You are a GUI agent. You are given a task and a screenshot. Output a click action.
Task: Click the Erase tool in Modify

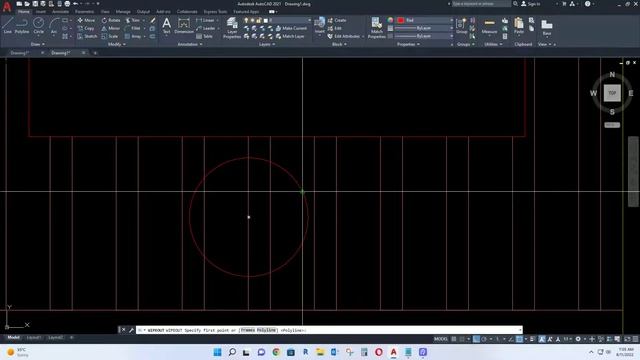pos(153,20)
